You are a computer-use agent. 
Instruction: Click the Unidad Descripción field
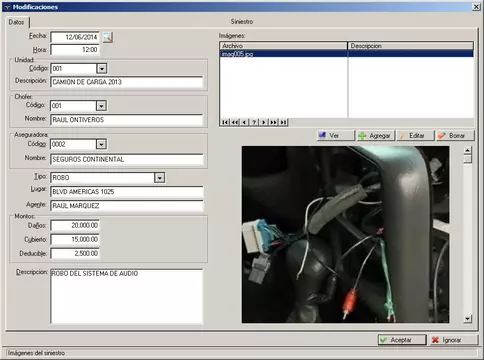[x=127, y=82]
